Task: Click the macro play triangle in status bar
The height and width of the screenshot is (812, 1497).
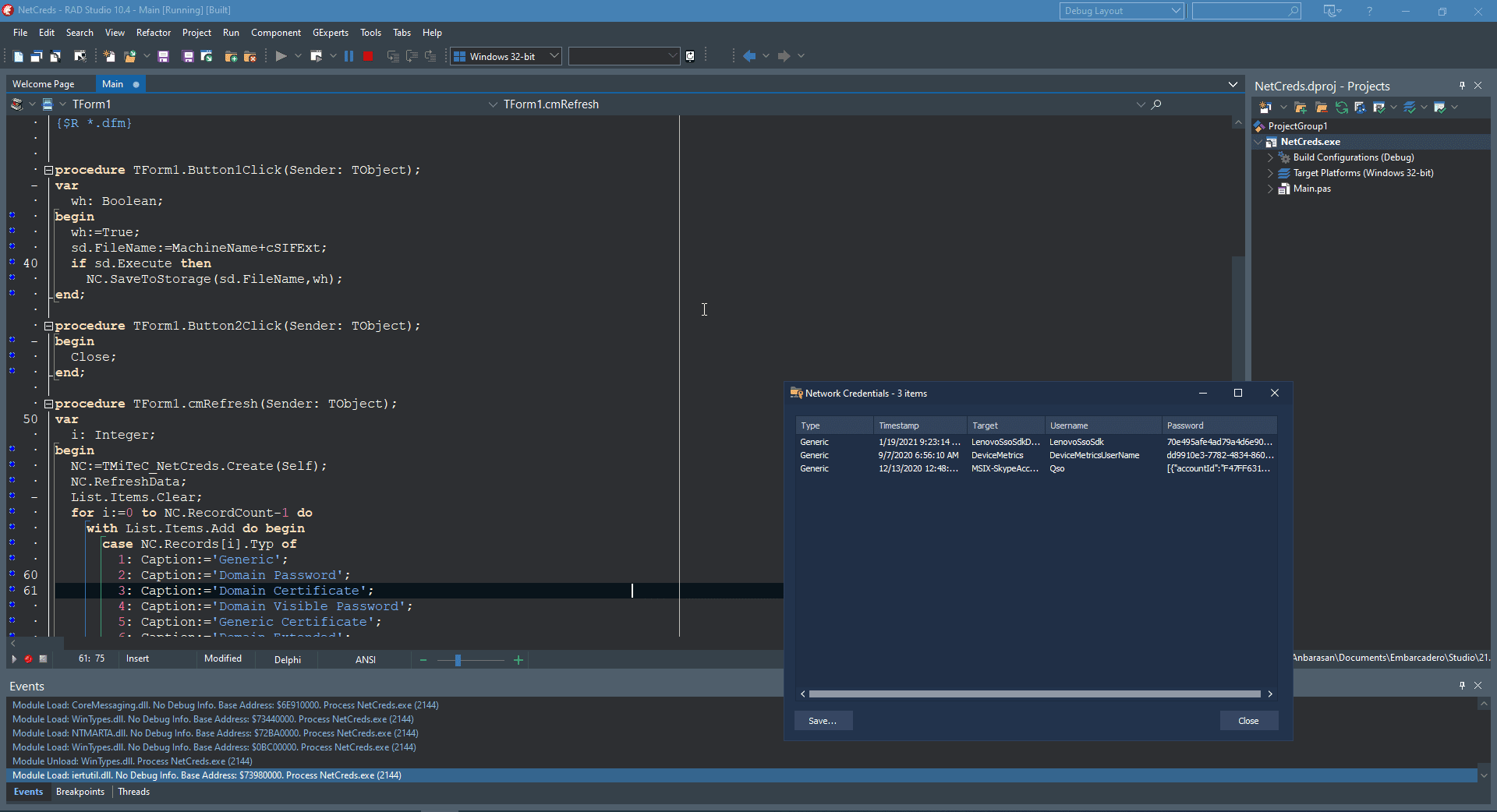Action: [13, 659]
